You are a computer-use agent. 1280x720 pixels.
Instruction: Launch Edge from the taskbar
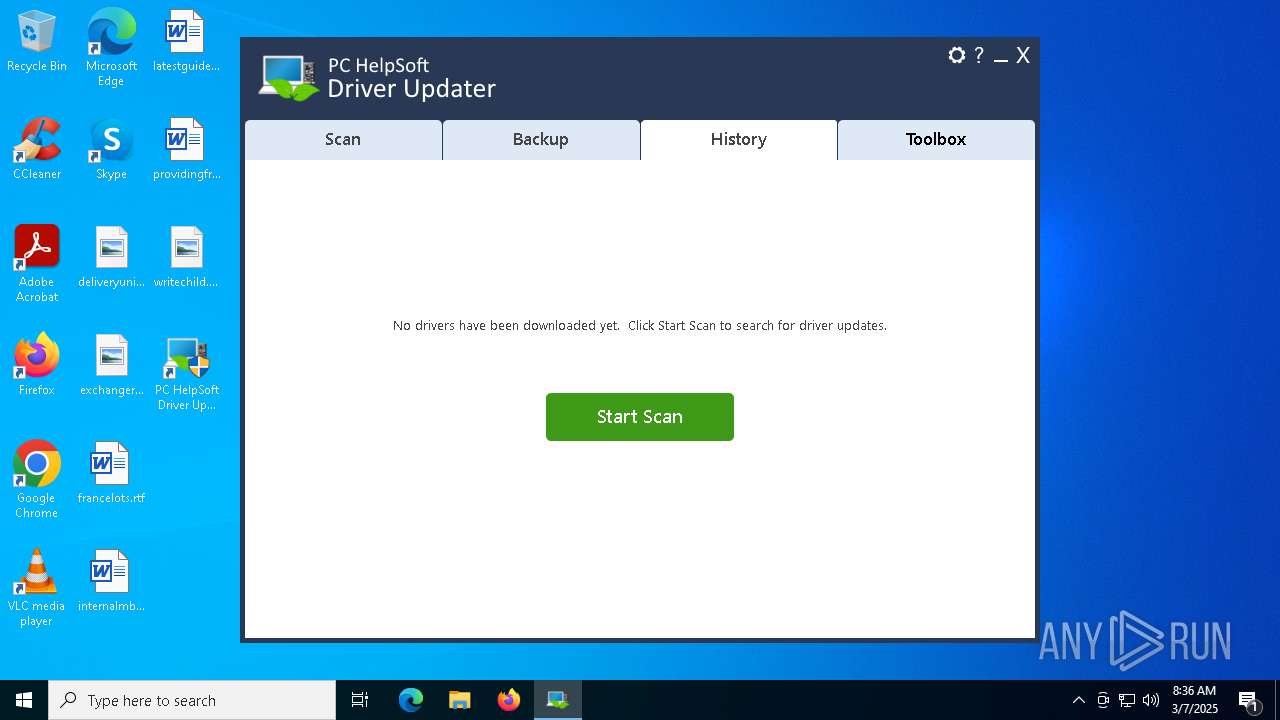(411, 700)
